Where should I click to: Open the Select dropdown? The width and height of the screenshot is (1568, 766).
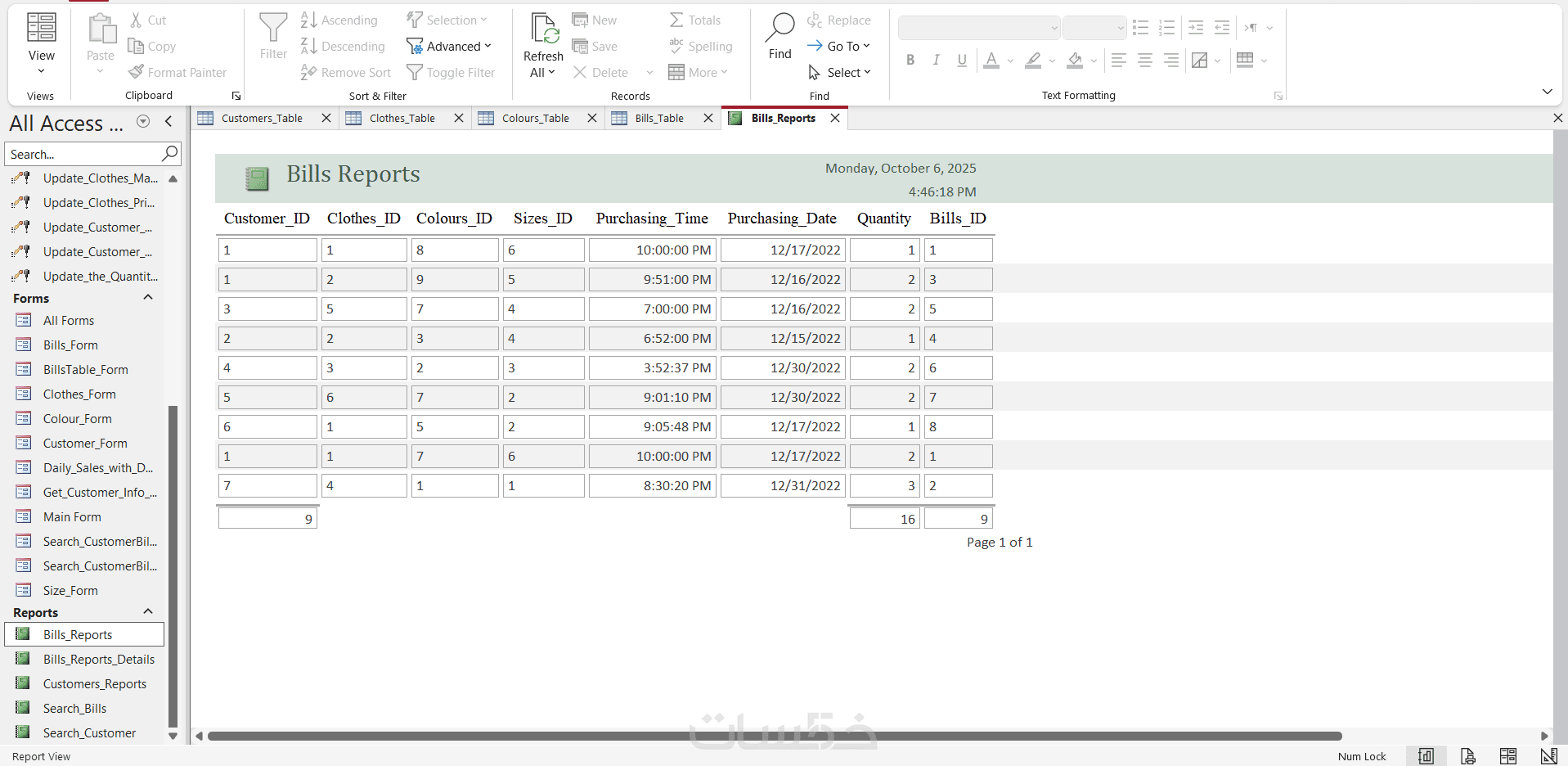839,72
